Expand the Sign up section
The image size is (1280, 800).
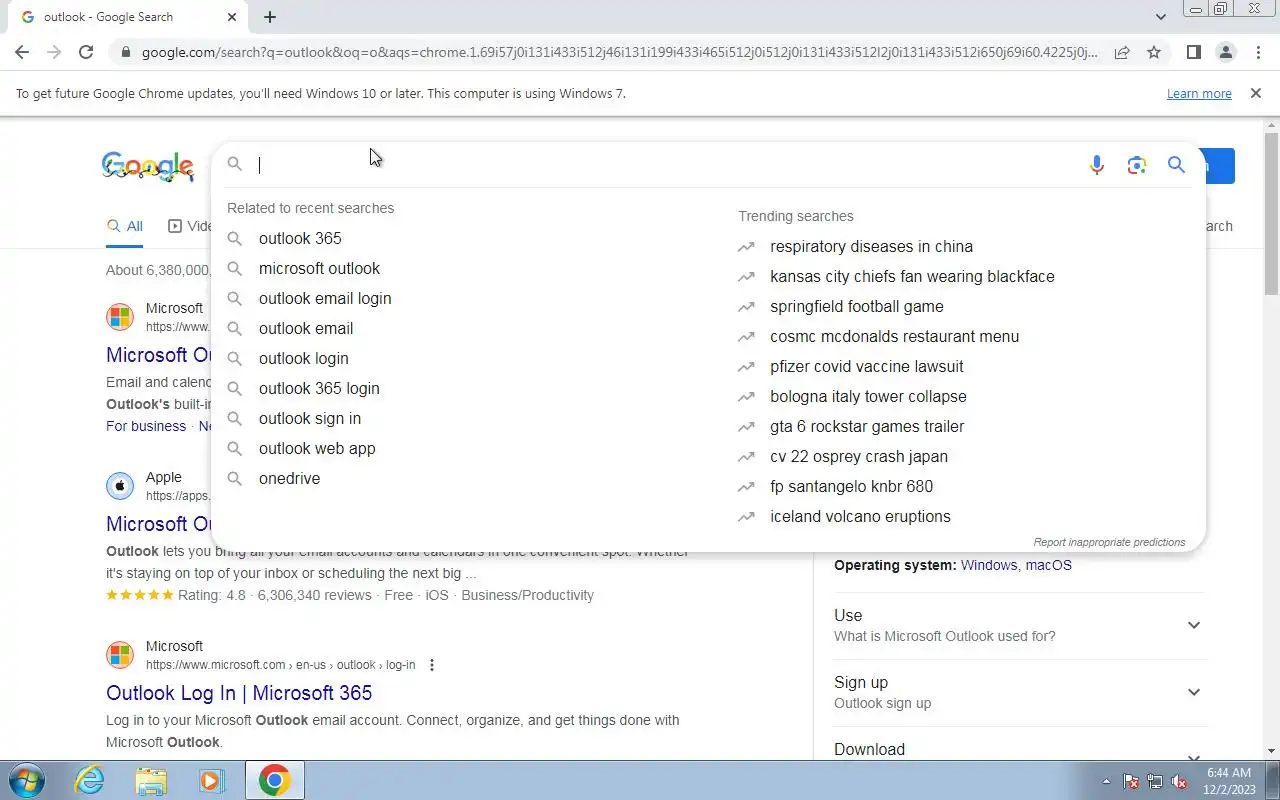tap(1193, 692)
